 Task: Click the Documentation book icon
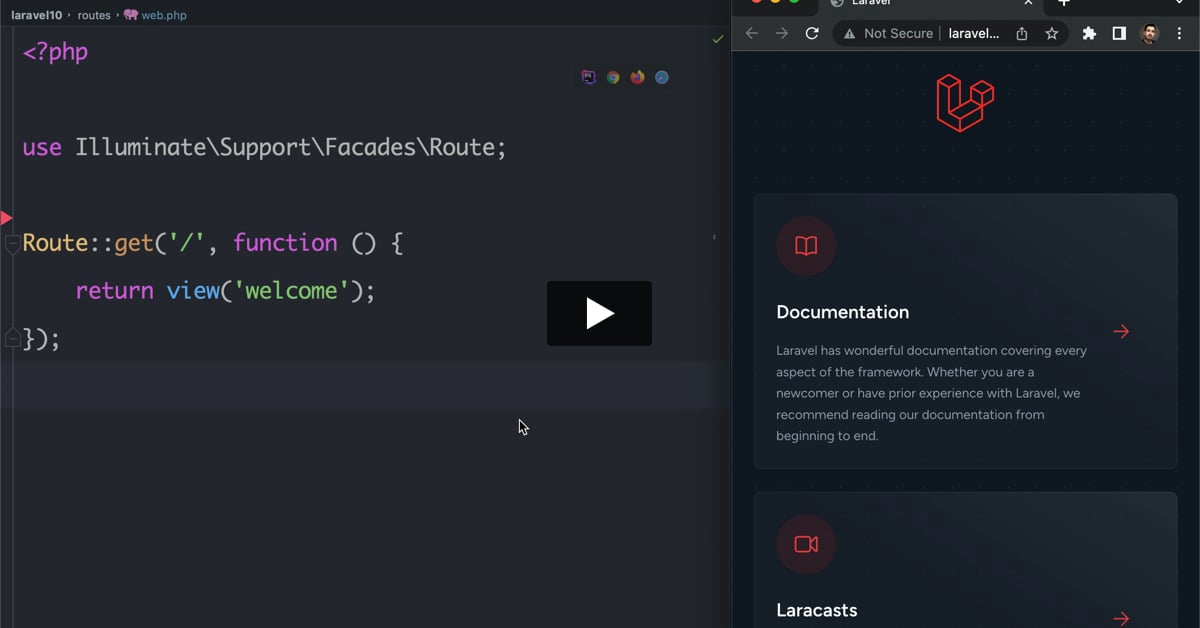pos(806,246)
